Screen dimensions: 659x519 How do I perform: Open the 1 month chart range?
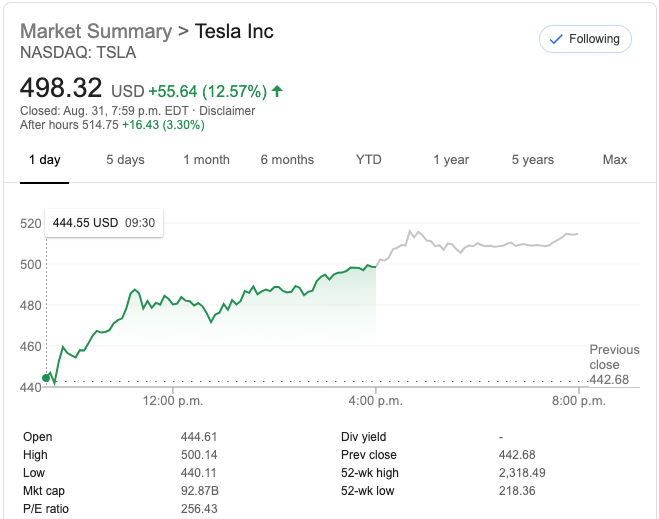(x=206, y=160)
